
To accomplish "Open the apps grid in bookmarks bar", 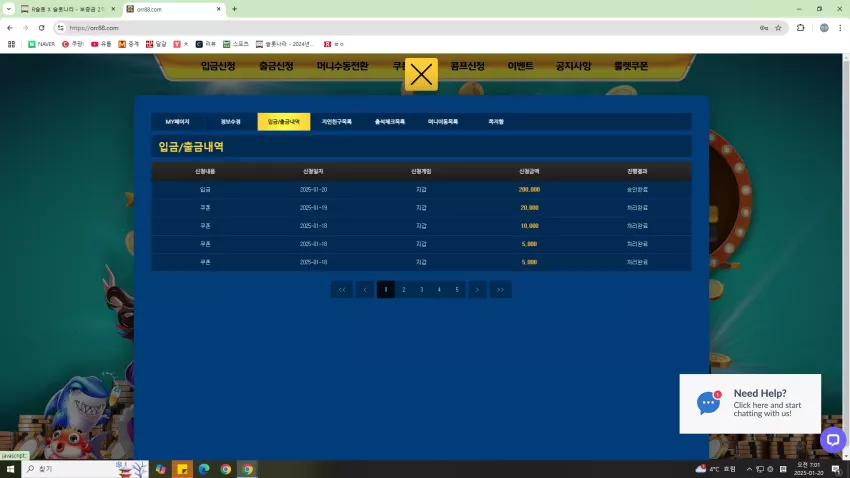I will point(11,44).
